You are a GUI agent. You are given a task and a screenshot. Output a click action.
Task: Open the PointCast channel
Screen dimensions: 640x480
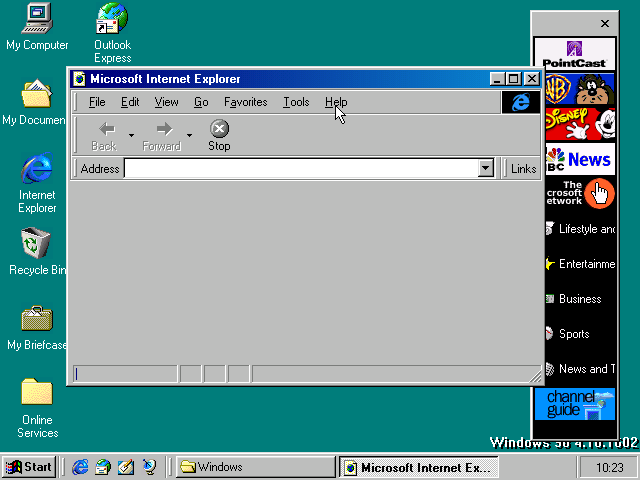click(x=573, y=54)
